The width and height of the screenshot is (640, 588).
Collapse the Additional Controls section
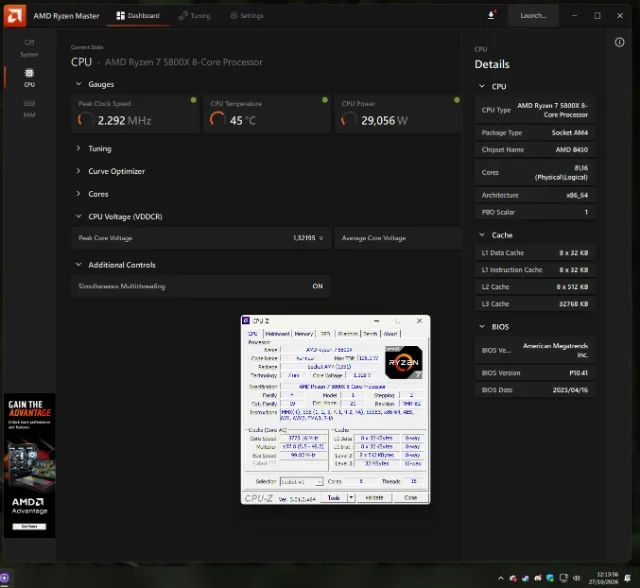coord(78,264)
